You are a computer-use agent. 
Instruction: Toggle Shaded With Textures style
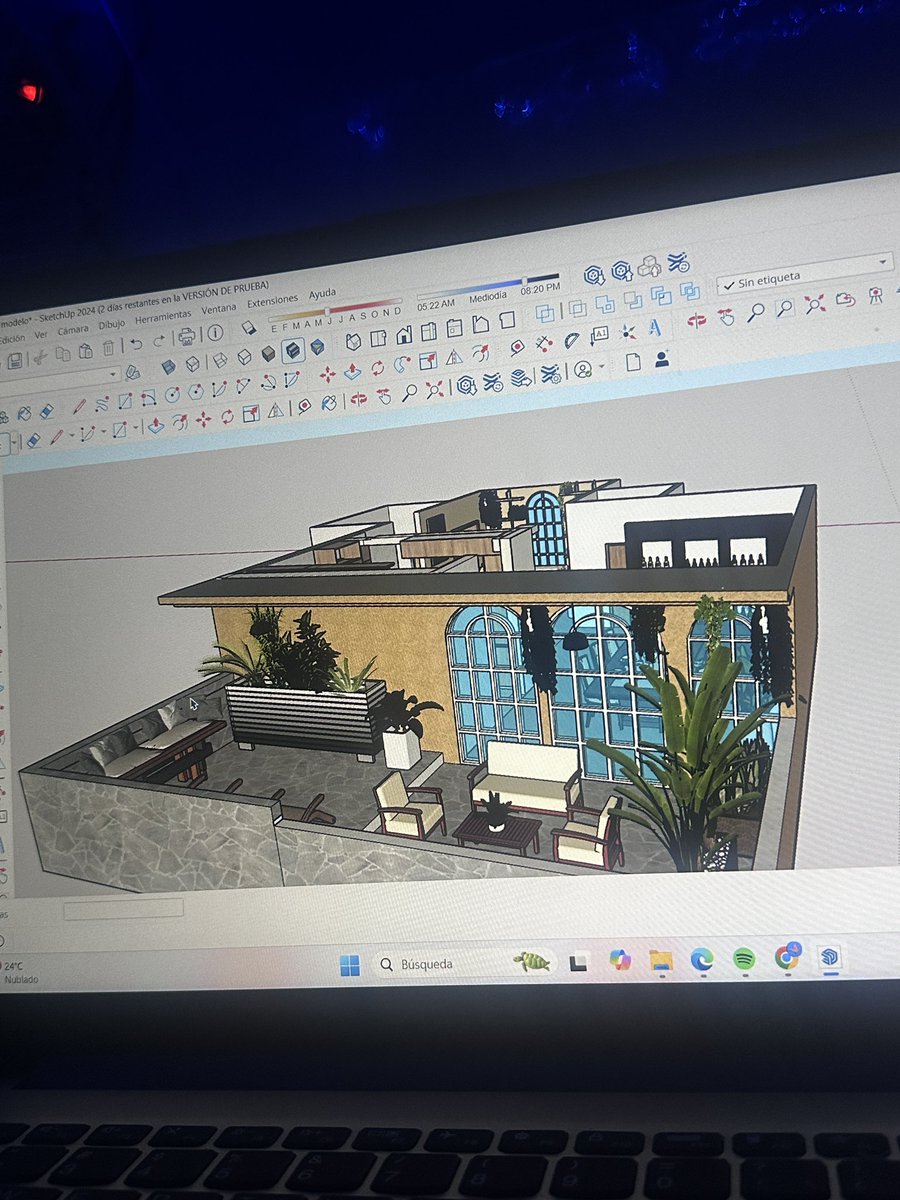point(293,350)
